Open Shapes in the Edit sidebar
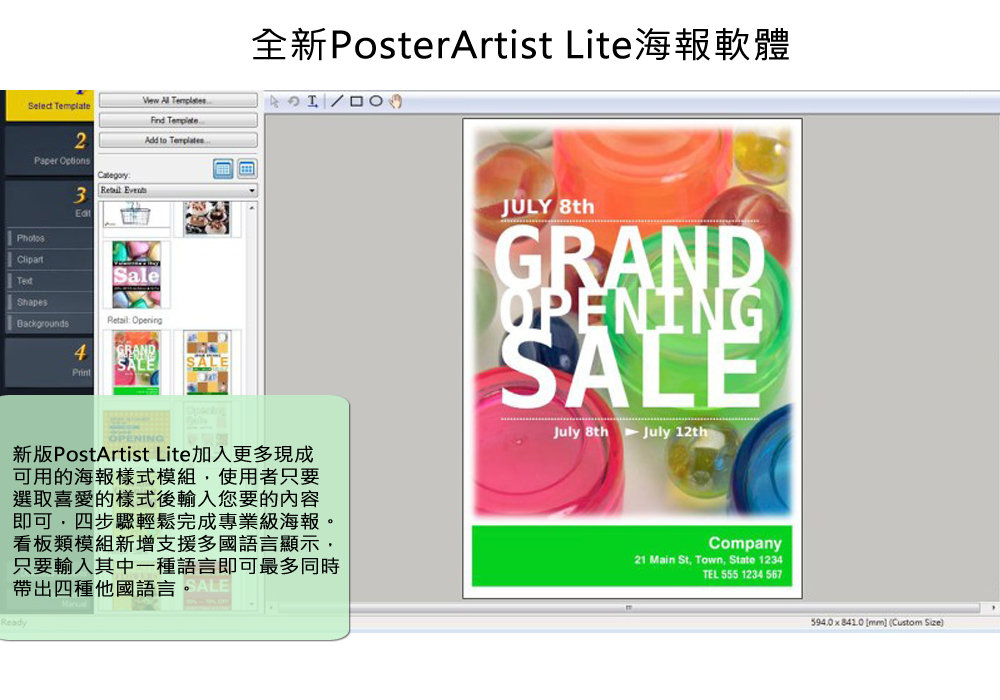 [50, 302]
